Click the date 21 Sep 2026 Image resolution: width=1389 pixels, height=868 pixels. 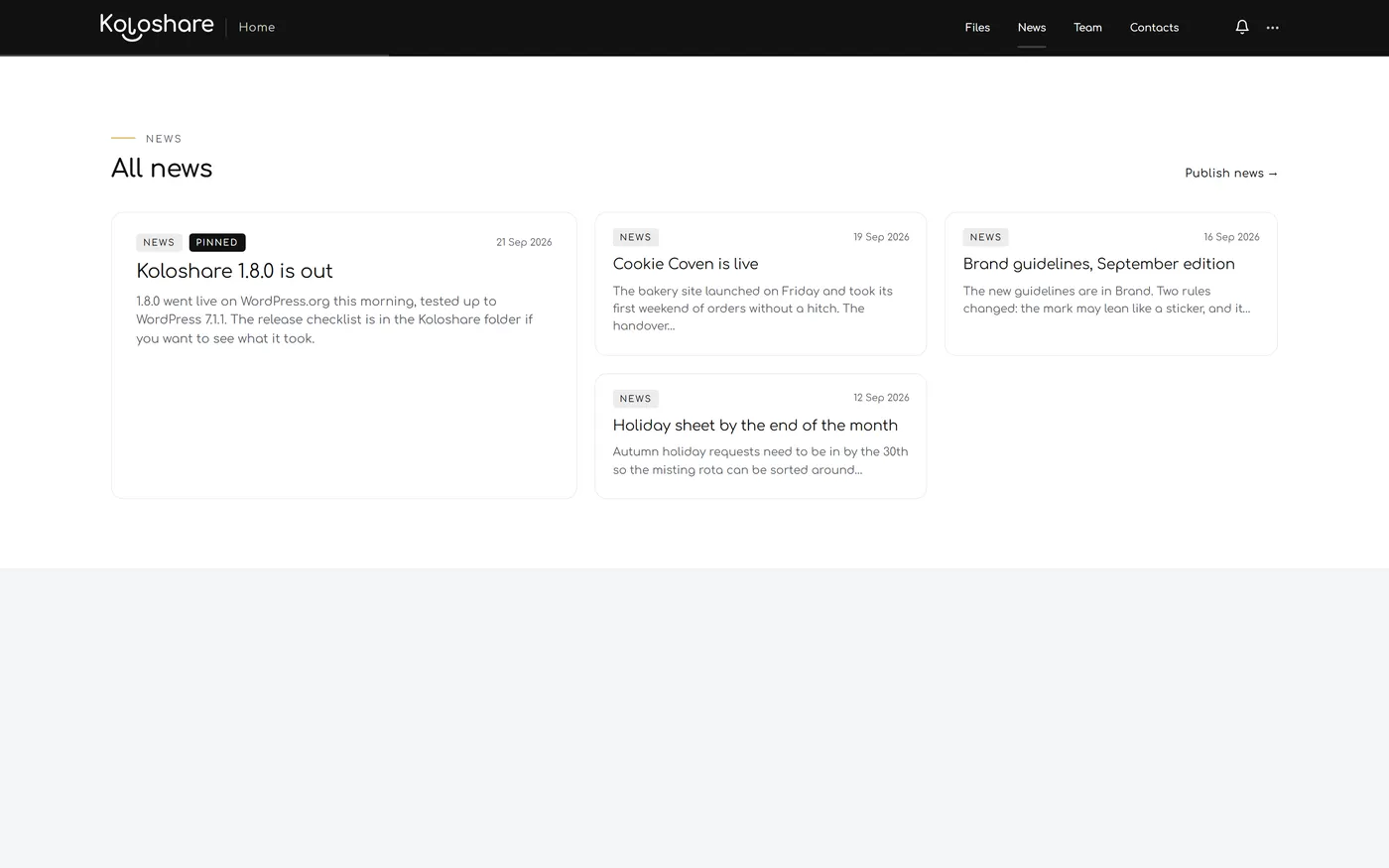524,242
